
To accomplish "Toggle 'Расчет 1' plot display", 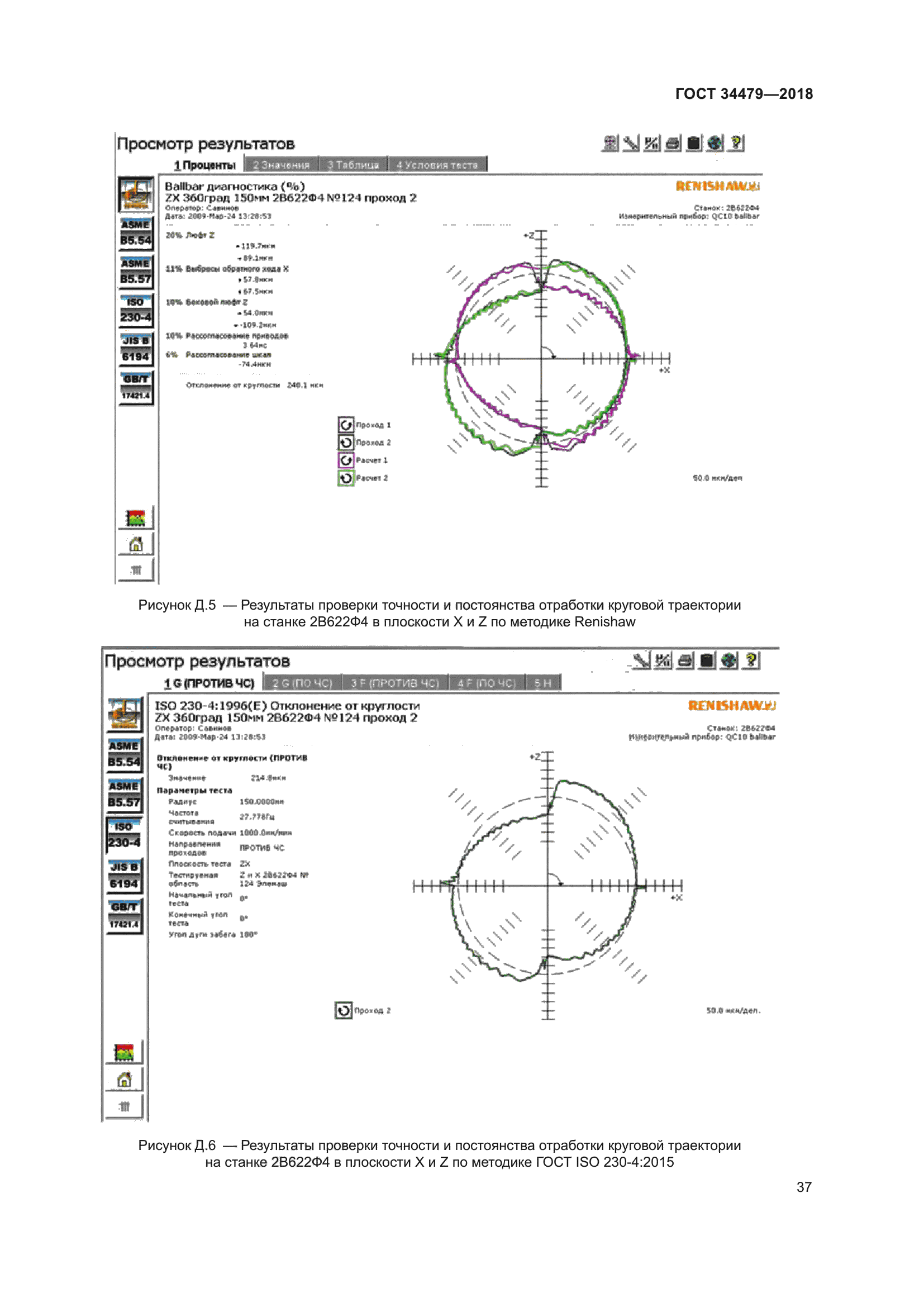I will [346, 460].
